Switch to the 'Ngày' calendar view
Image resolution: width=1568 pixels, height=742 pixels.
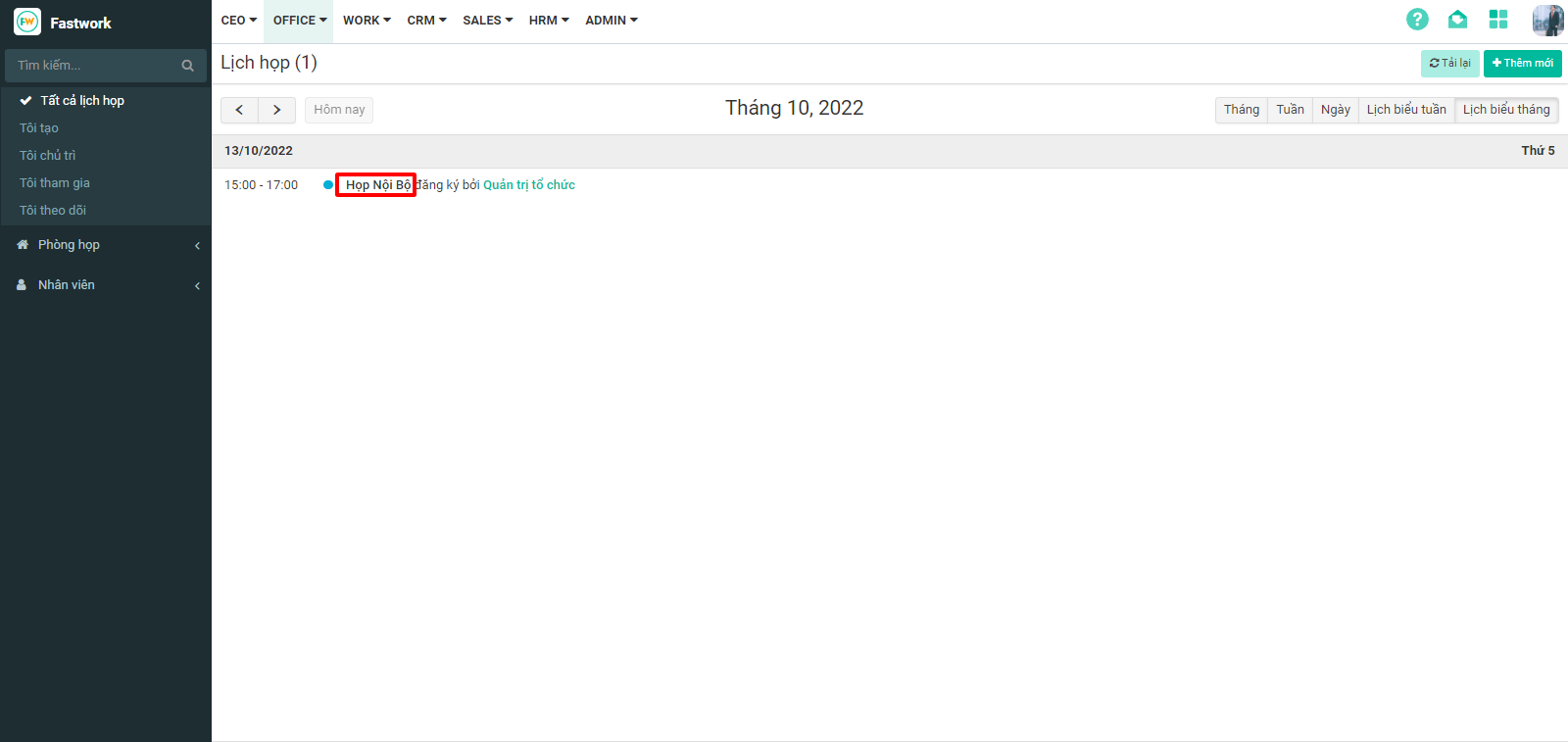click(x=1335, y=110)
